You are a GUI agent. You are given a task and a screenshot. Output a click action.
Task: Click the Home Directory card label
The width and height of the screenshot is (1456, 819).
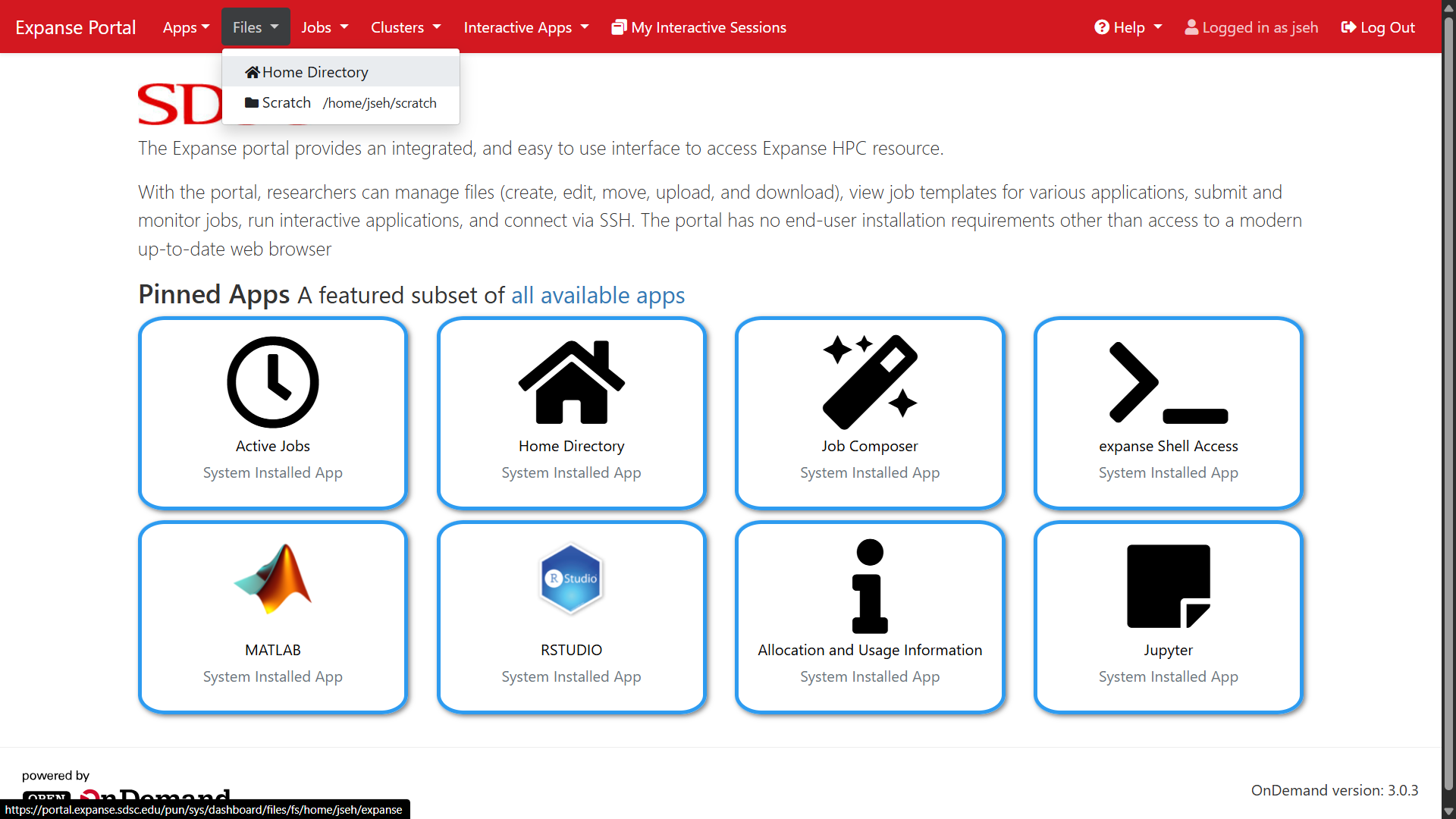tap(571, 446)
